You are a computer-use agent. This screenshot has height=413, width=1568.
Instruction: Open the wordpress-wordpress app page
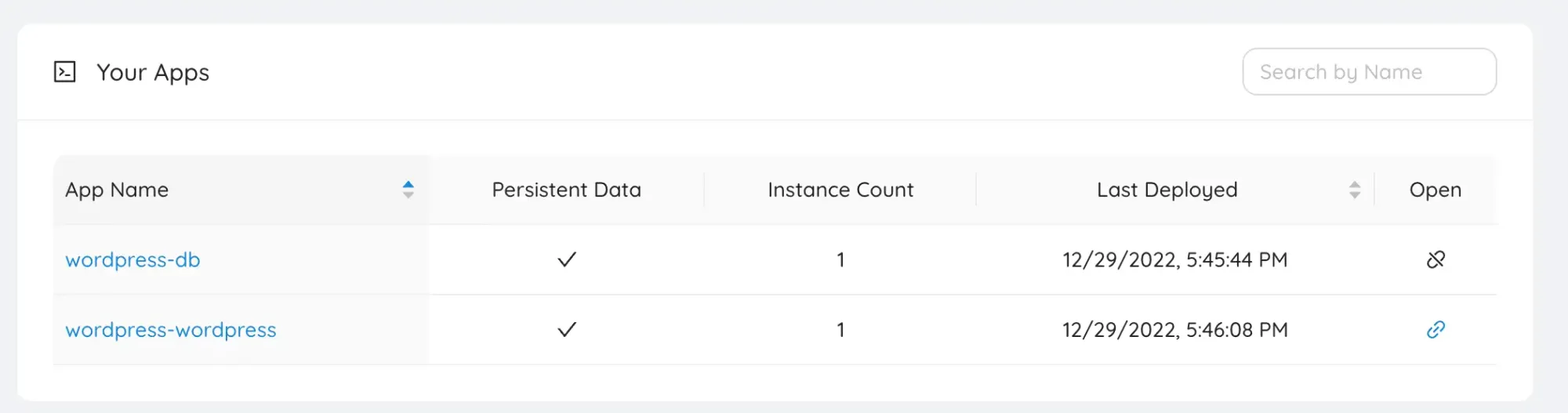(x=170, y=330)
